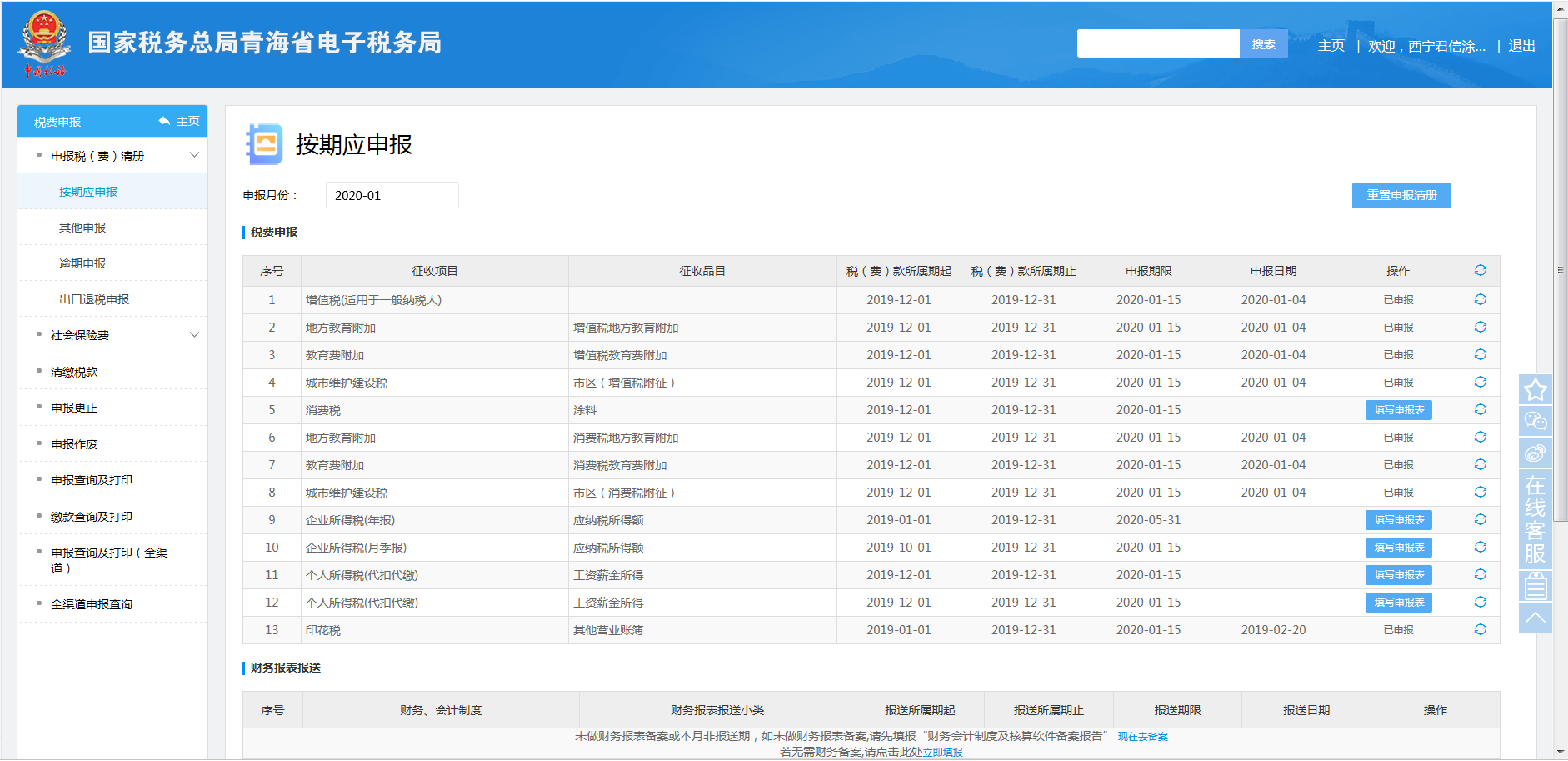The height and width of the screenshot is (761, 1568).
Task: Expand the 社会保险费 sidebar section
Action: click(194, 335)
